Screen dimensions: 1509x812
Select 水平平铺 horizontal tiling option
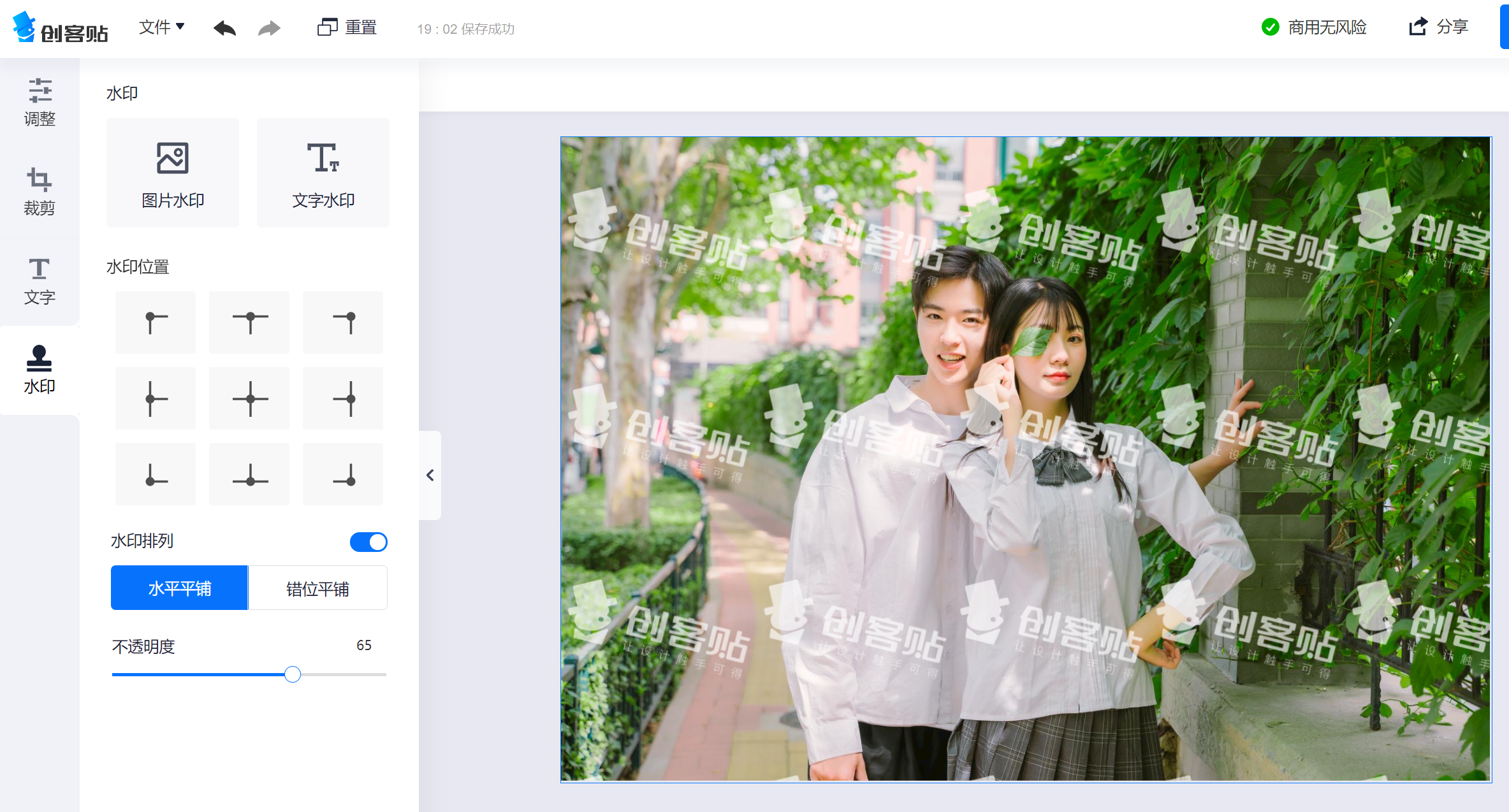pos(179,588)
